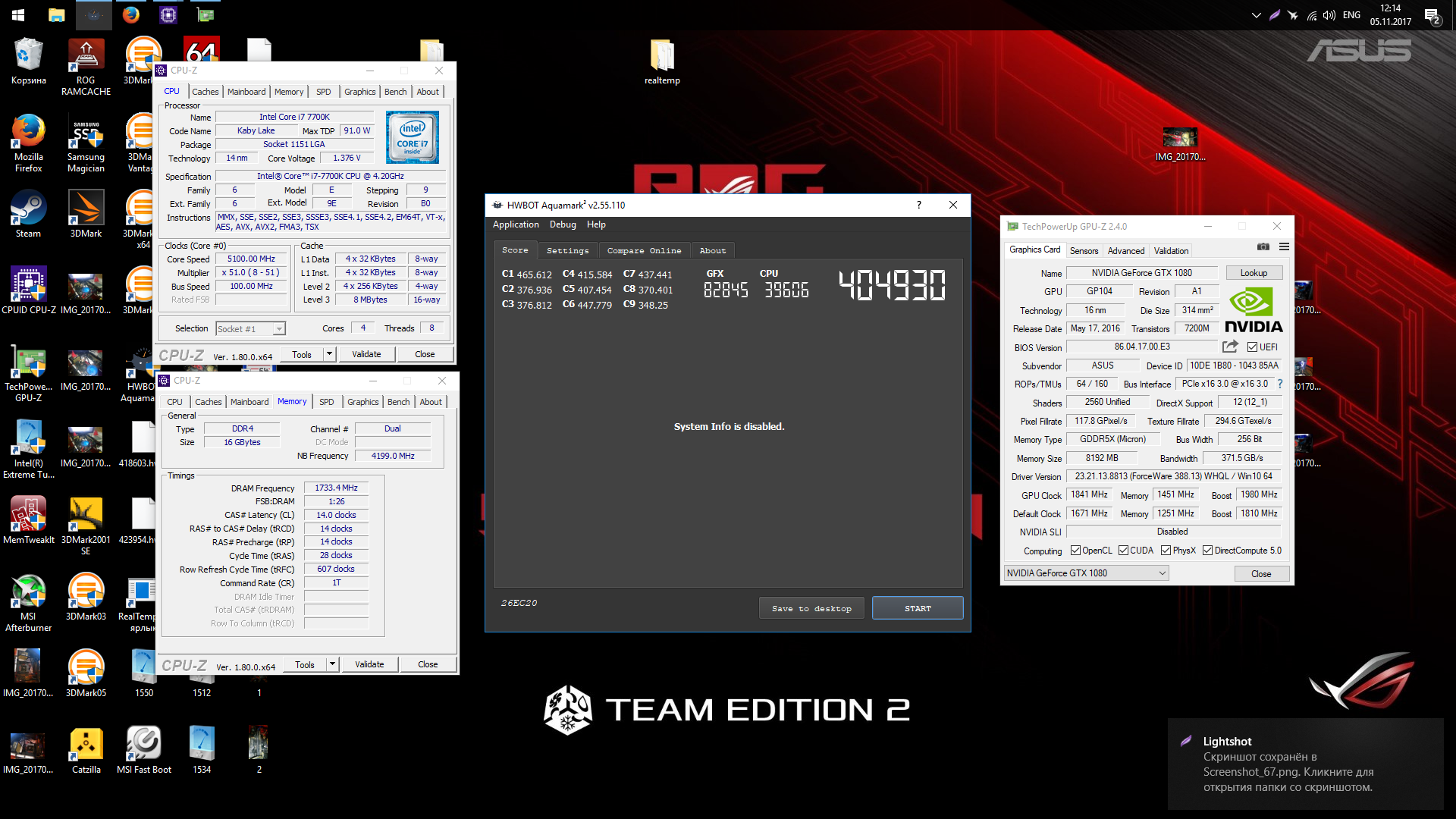Open 3DMark03 desktop icon

(x=86, y=597)
